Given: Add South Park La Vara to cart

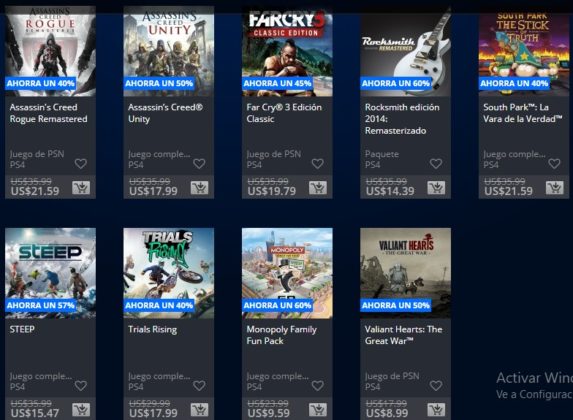Looking at the screenshot, I should click(x=554, y=188).
